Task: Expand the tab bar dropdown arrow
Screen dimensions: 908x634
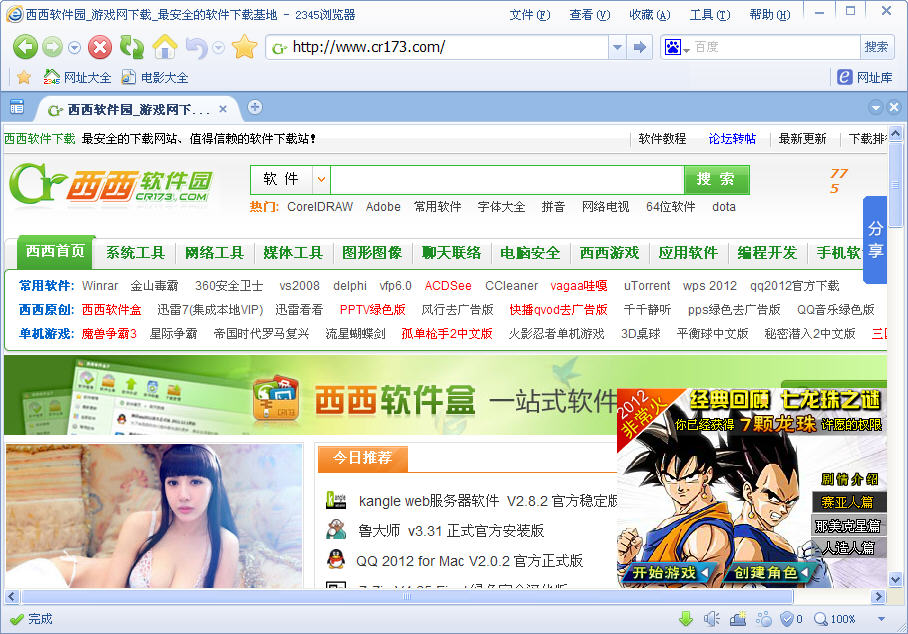Action: (876, 107)
